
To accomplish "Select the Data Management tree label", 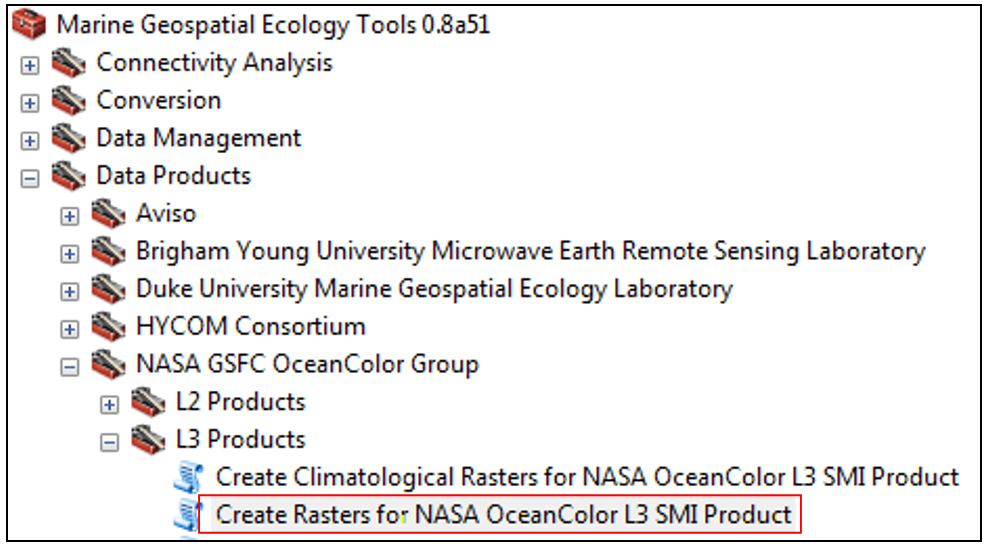I will pyautogui.click(x=198, y=138).
